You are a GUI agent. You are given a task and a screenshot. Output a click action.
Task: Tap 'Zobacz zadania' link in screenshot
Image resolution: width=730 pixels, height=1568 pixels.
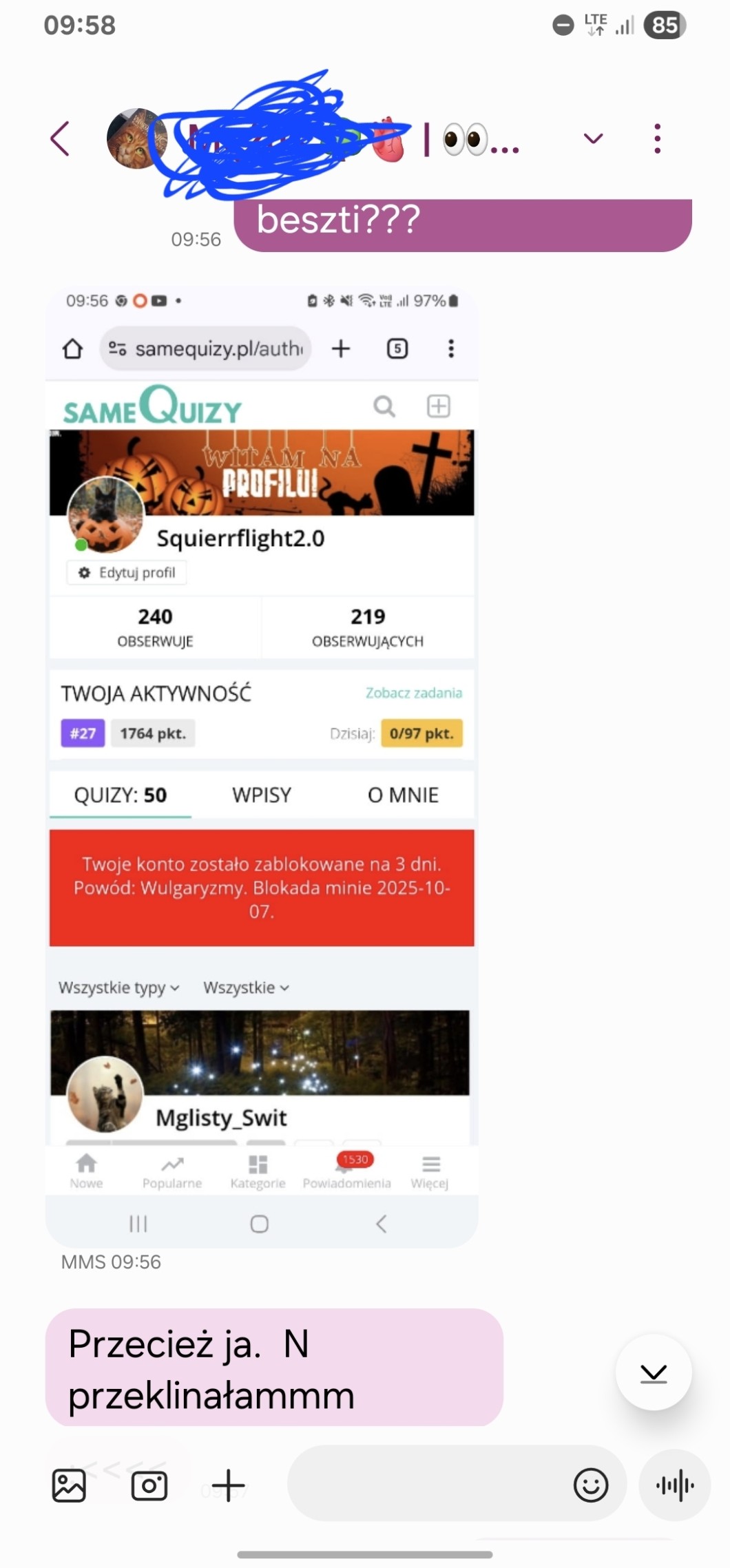(414, 693)
